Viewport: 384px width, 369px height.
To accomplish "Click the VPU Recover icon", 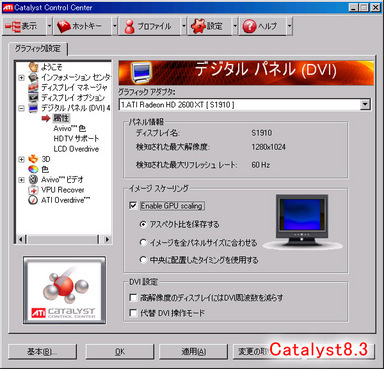I will [x=33, y=190].
